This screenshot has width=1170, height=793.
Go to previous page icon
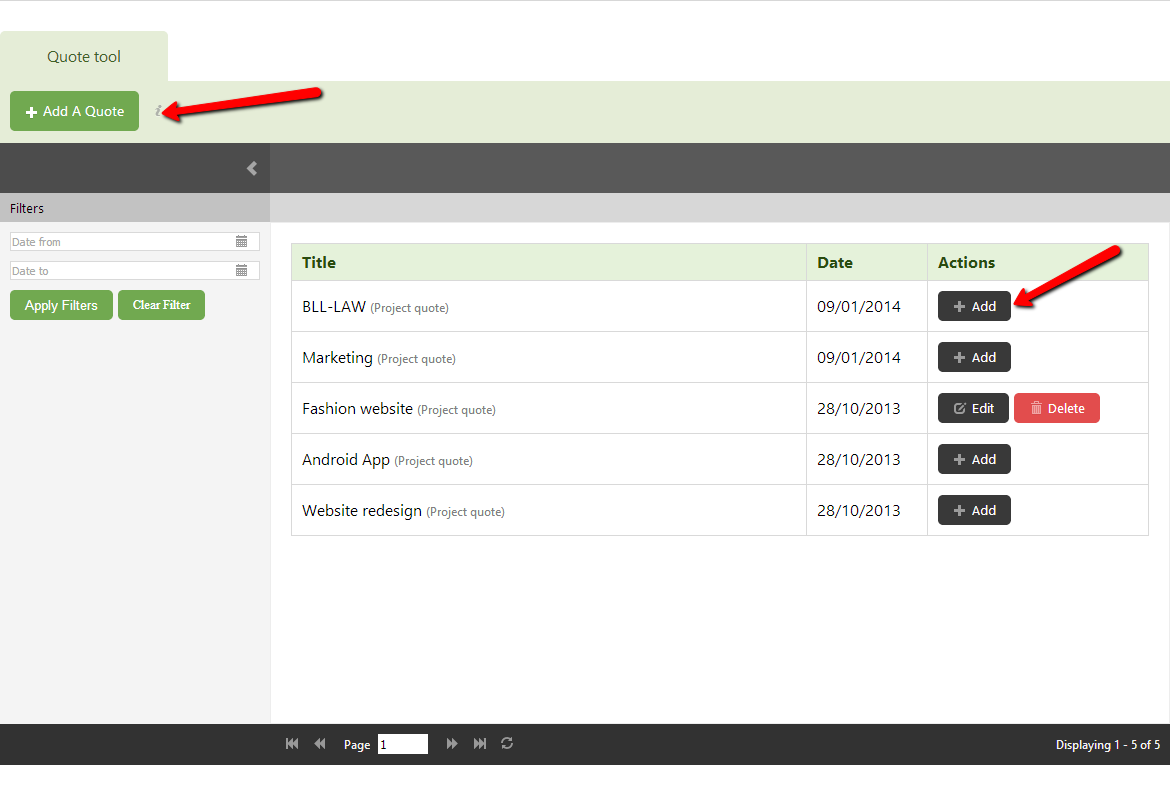click(x=320, y=744)
